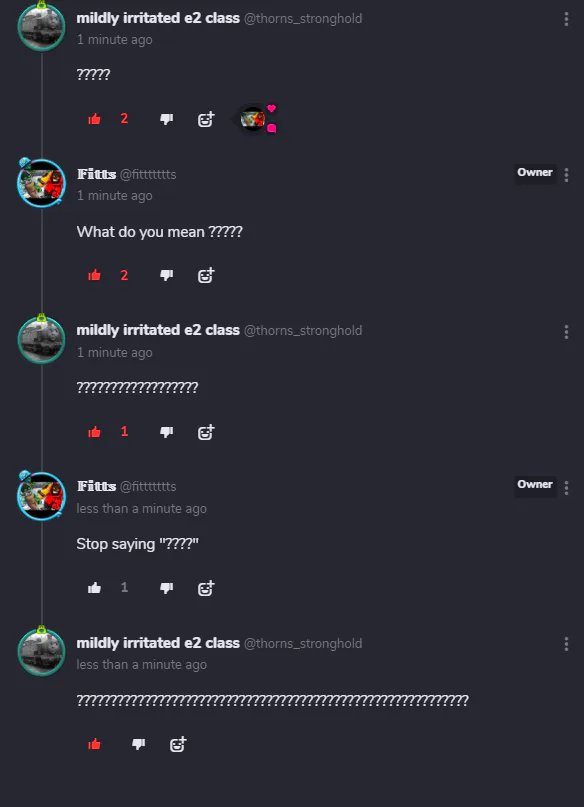Open three-dot menu on middle thorns_stronghold comment
The width and height of the screenshot is (584, 807).
pos(566,331)
